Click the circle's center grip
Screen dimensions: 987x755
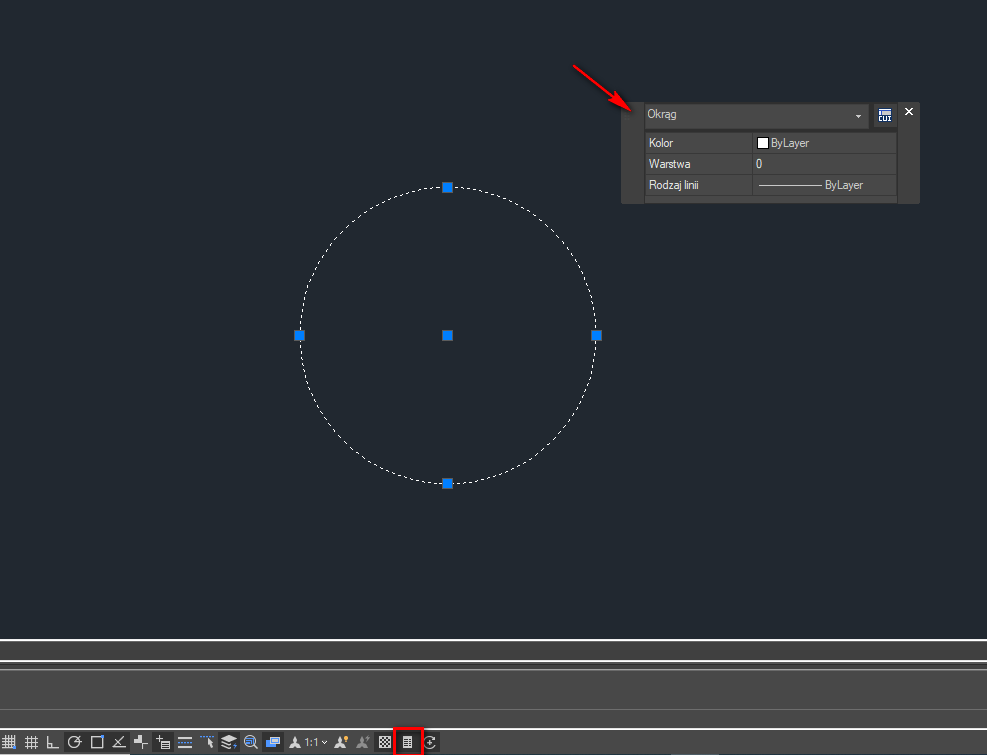[447, 335]
